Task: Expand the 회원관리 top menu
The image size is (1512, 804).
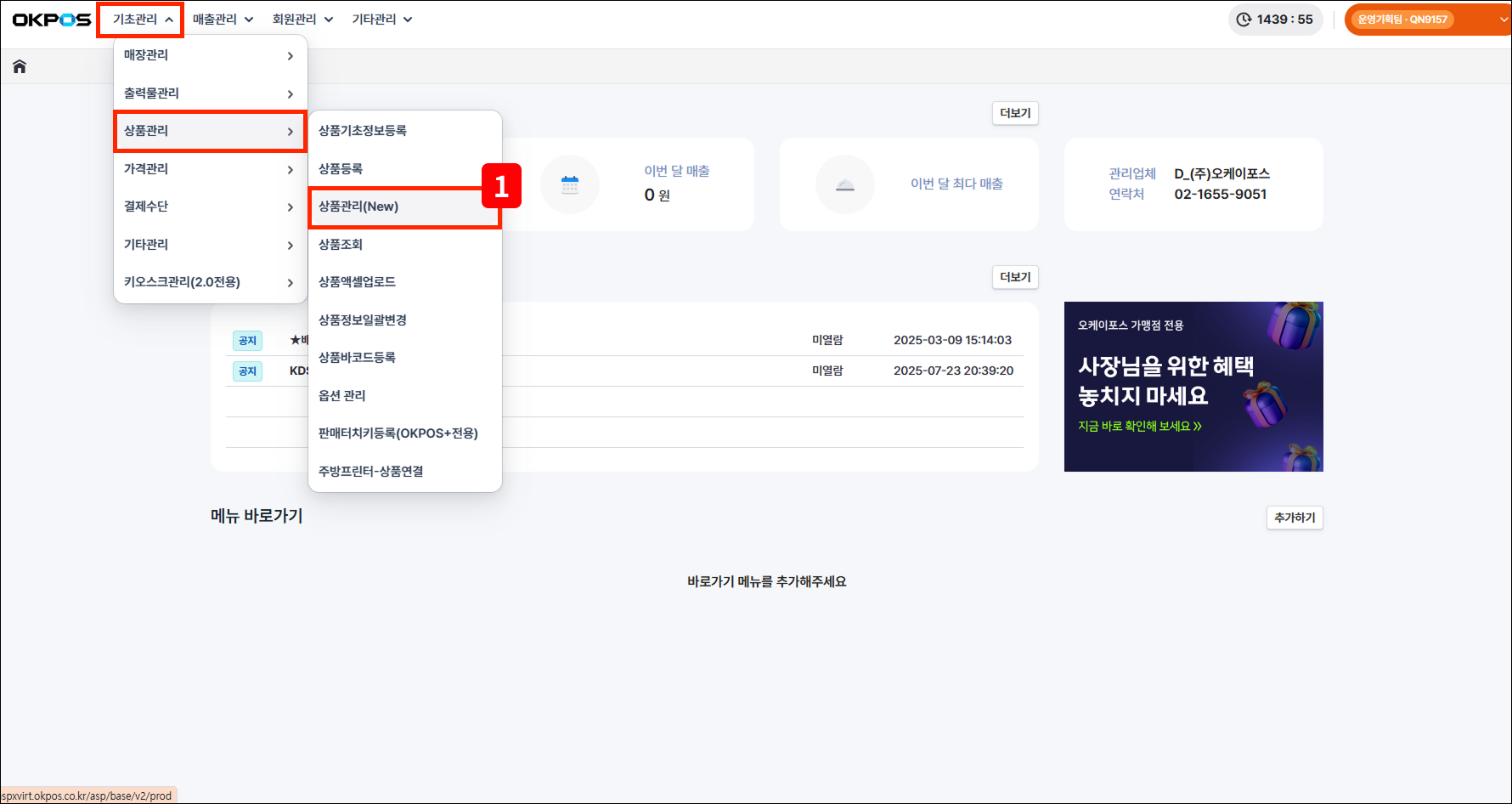Action: pyautogui.click(x=302, y=20)
